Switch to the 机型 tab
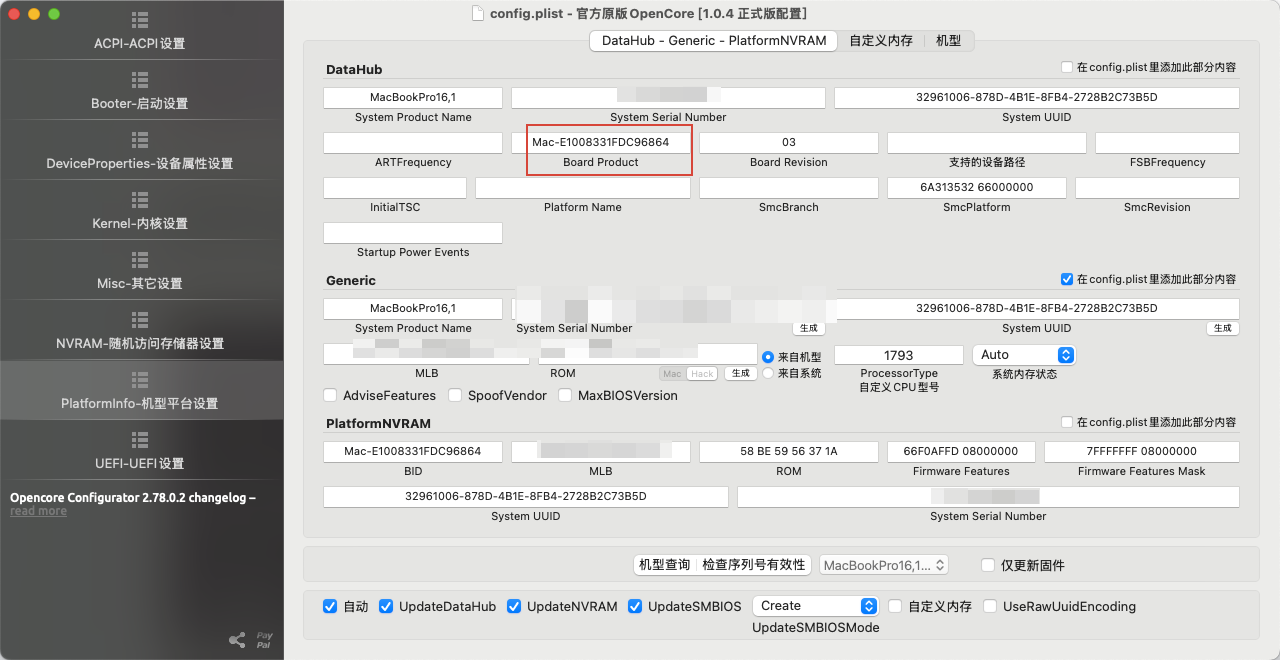The height and width of the screenshot is (660, 1280). click(x=948, y=41)
